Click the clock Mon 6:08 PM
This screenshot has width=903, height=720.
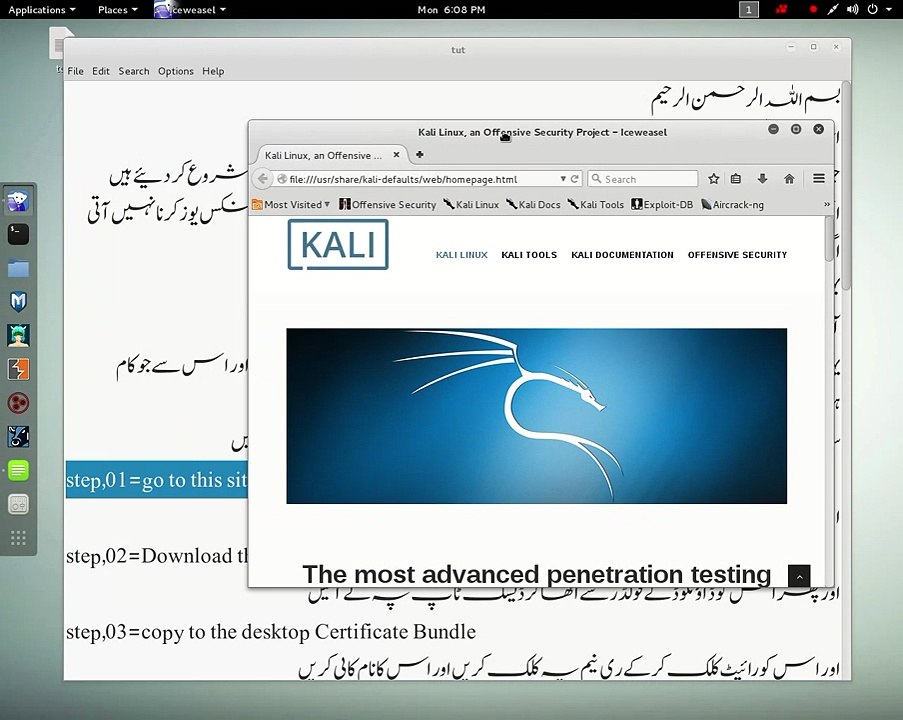point(451,10)
